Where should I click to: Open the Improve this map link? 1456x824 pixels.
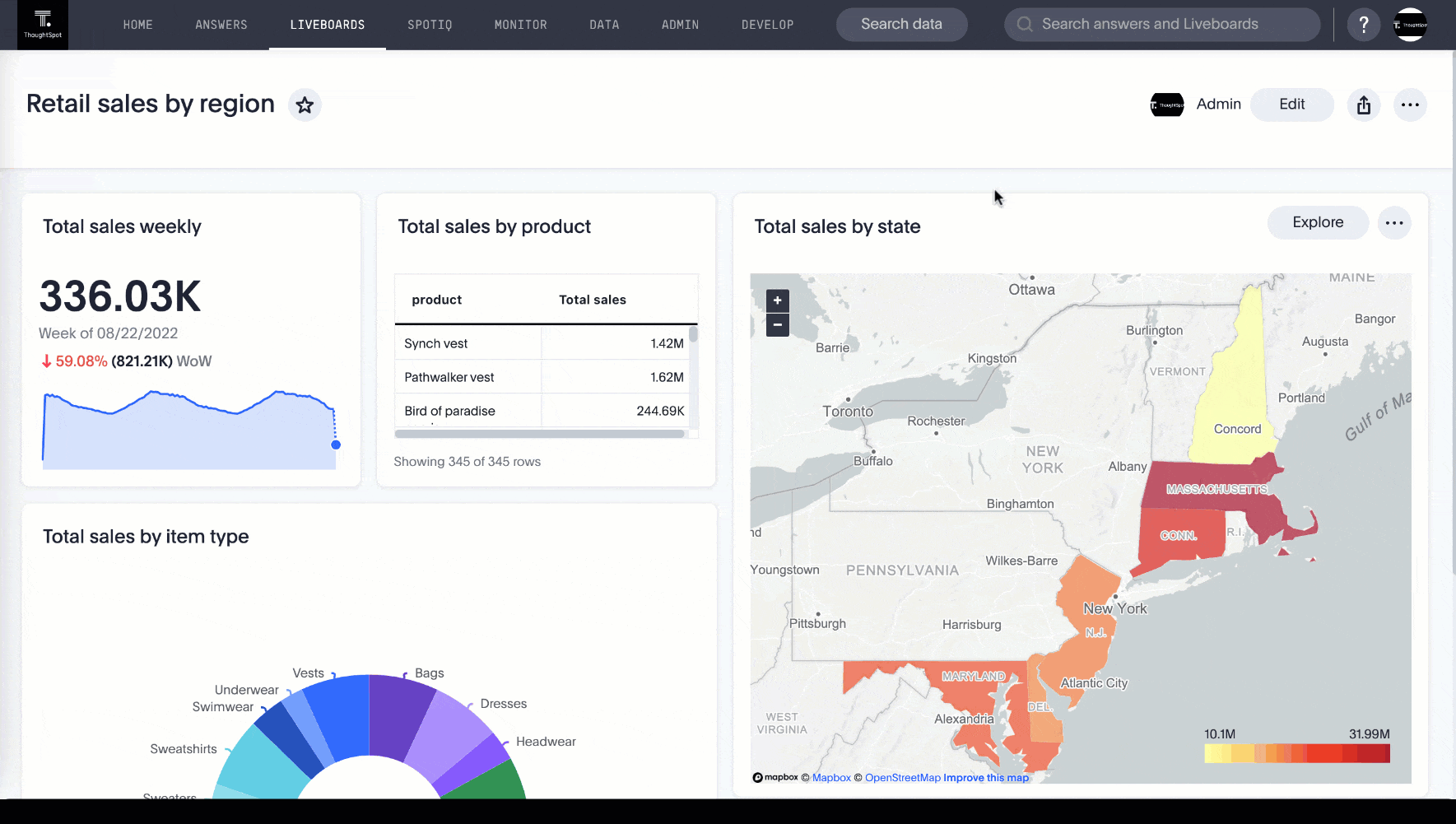986,778
